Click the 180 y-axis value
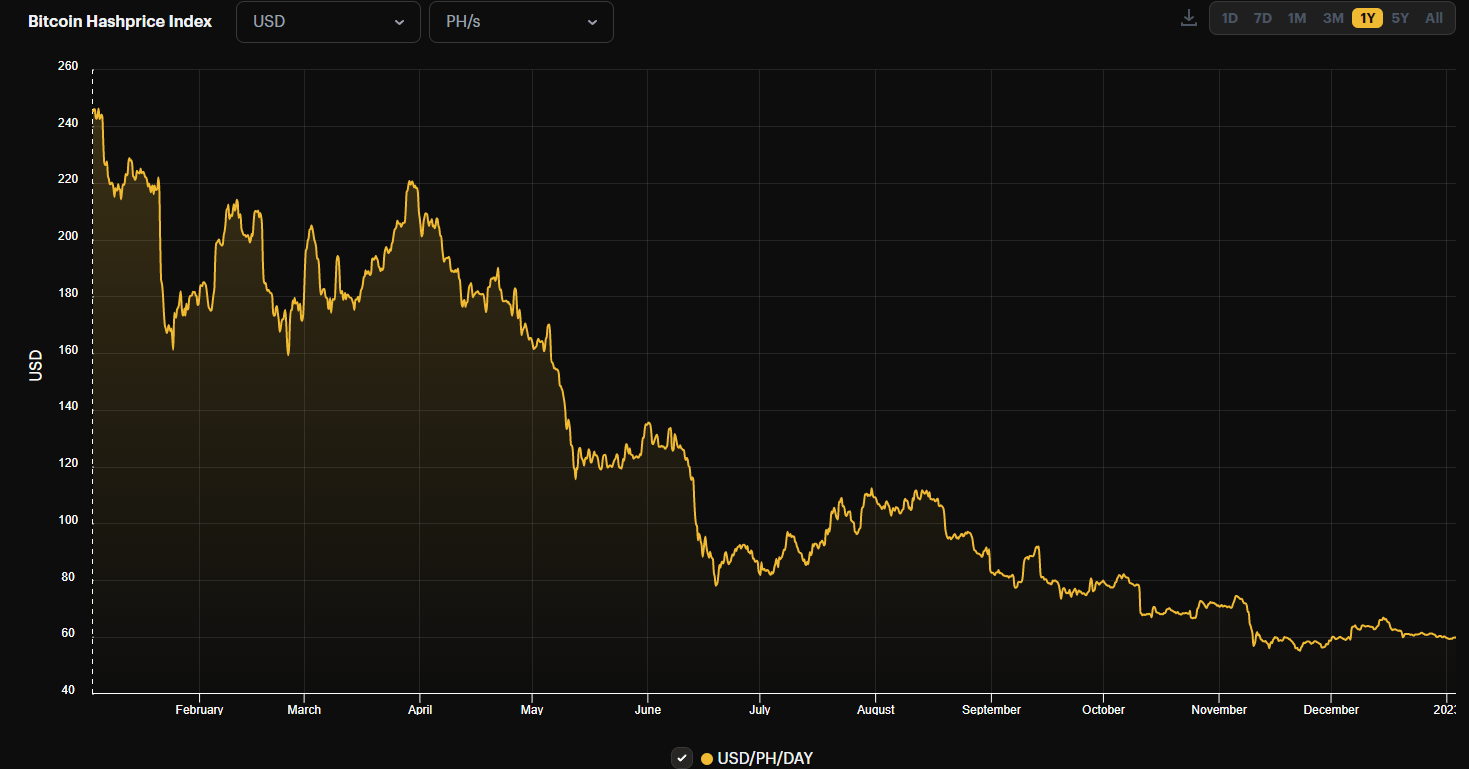The width and height of the screenshot is (1469, 769). [x=68, y=294]
